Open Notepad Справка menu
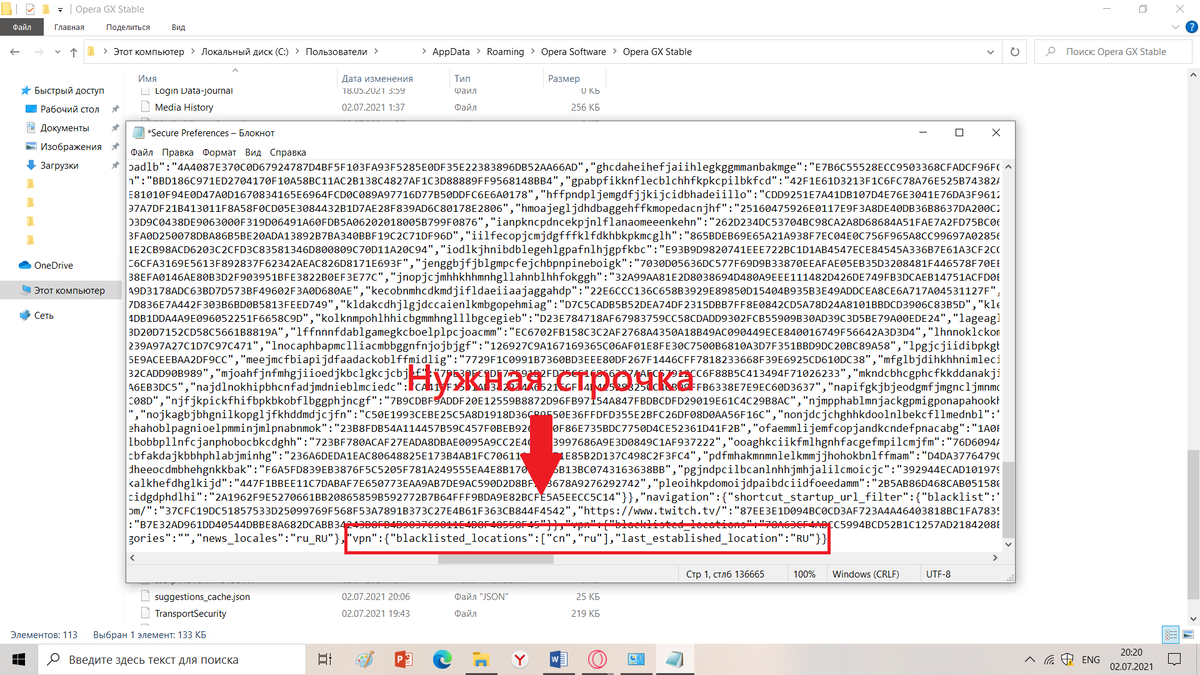1200x675 pixels. [x=288, y=152]
